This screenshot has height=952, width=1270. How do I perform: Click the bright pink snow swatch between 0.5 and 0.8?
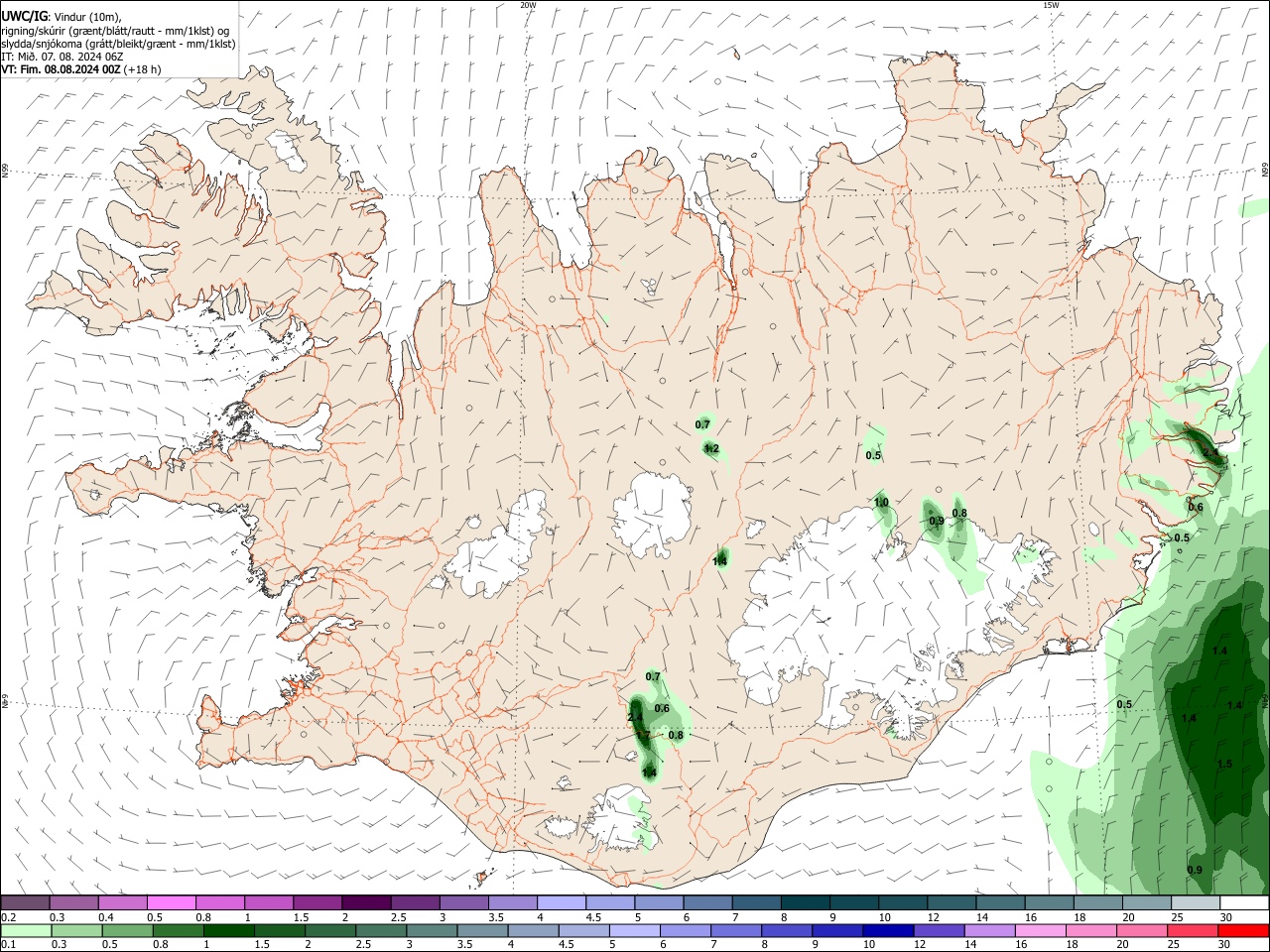tap(171, 903)
